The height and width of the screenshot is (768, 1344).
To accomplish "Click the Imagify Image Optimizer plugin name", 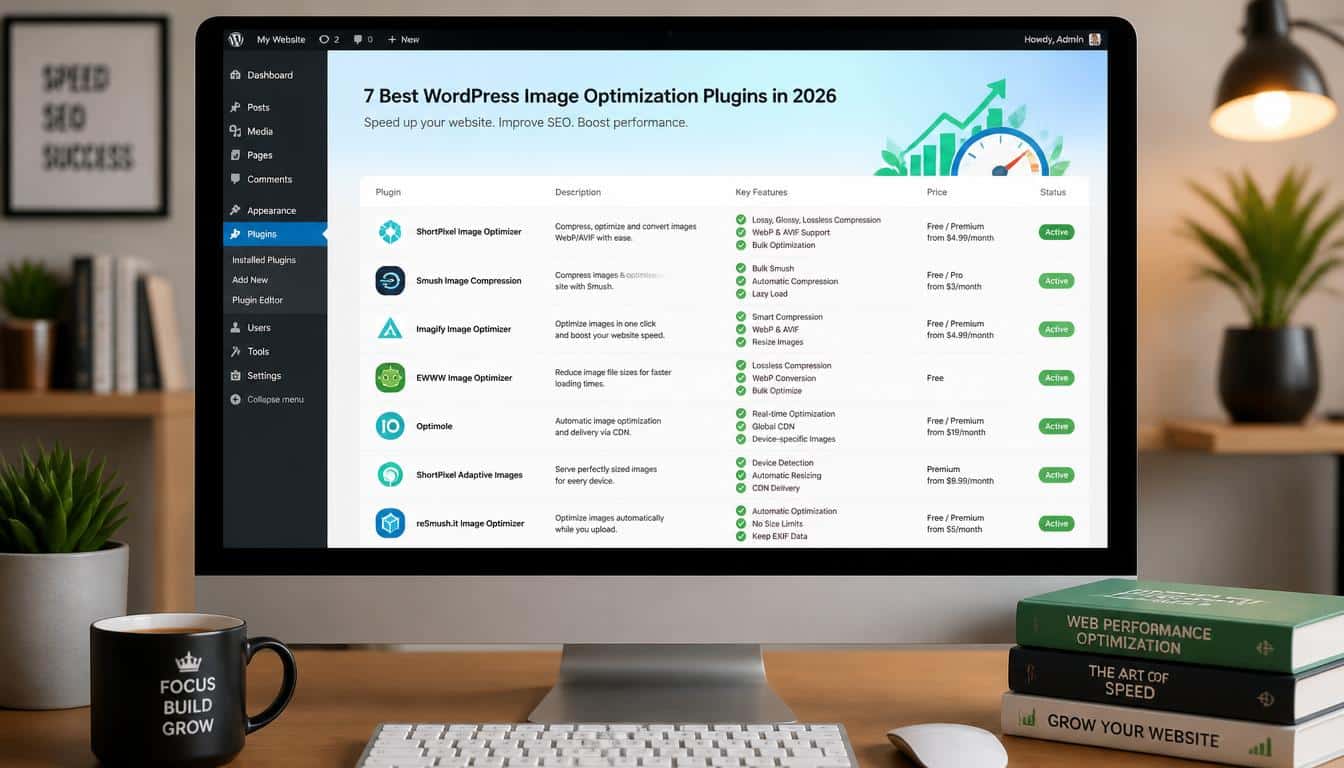I will click(x=464, y=329).
